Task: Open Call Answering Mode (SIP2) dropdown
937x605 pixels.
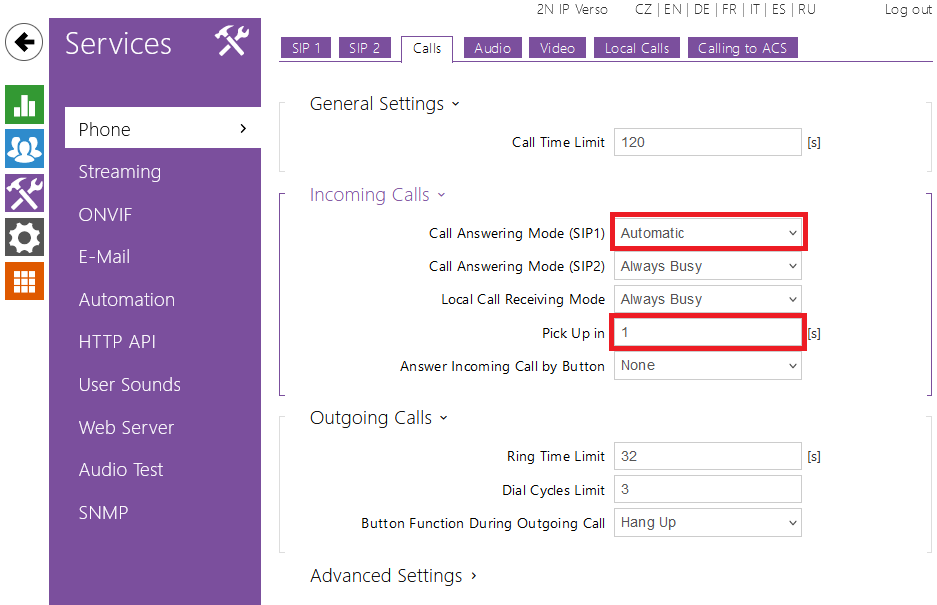Action: click(708, 266)
